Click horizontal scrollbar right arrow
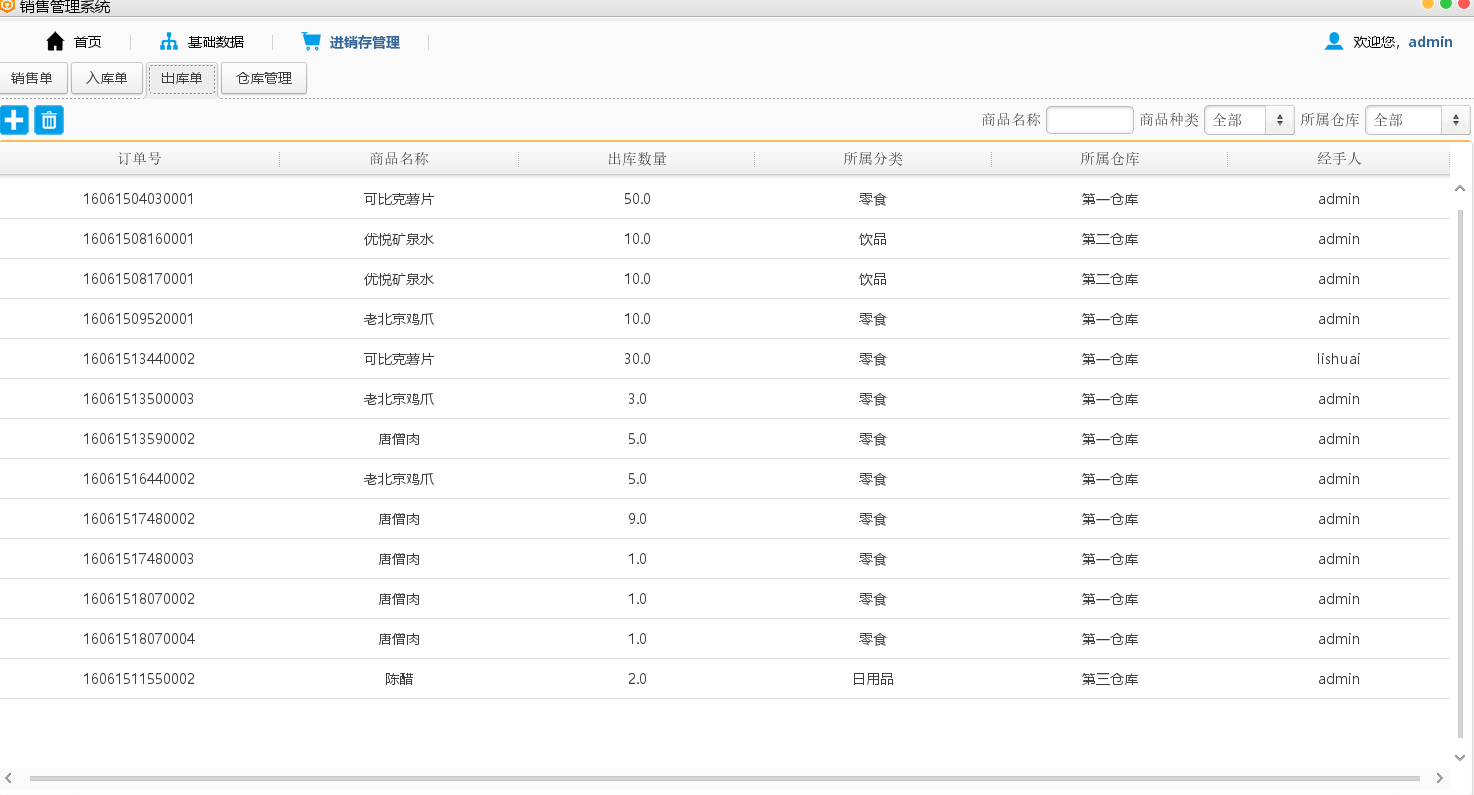The width and height of the screenshot is (1474, 795). [1440, 778]
